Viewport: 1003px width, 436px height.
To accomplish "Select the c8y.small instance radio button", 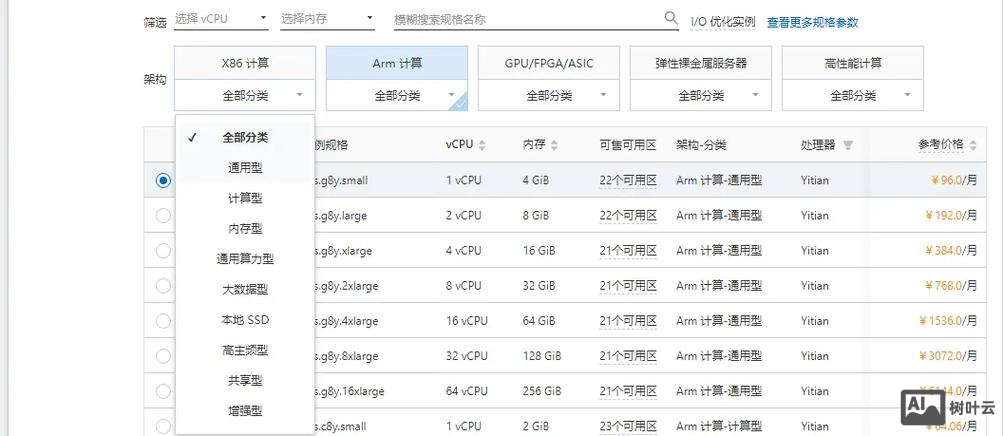I will point(163,426).
